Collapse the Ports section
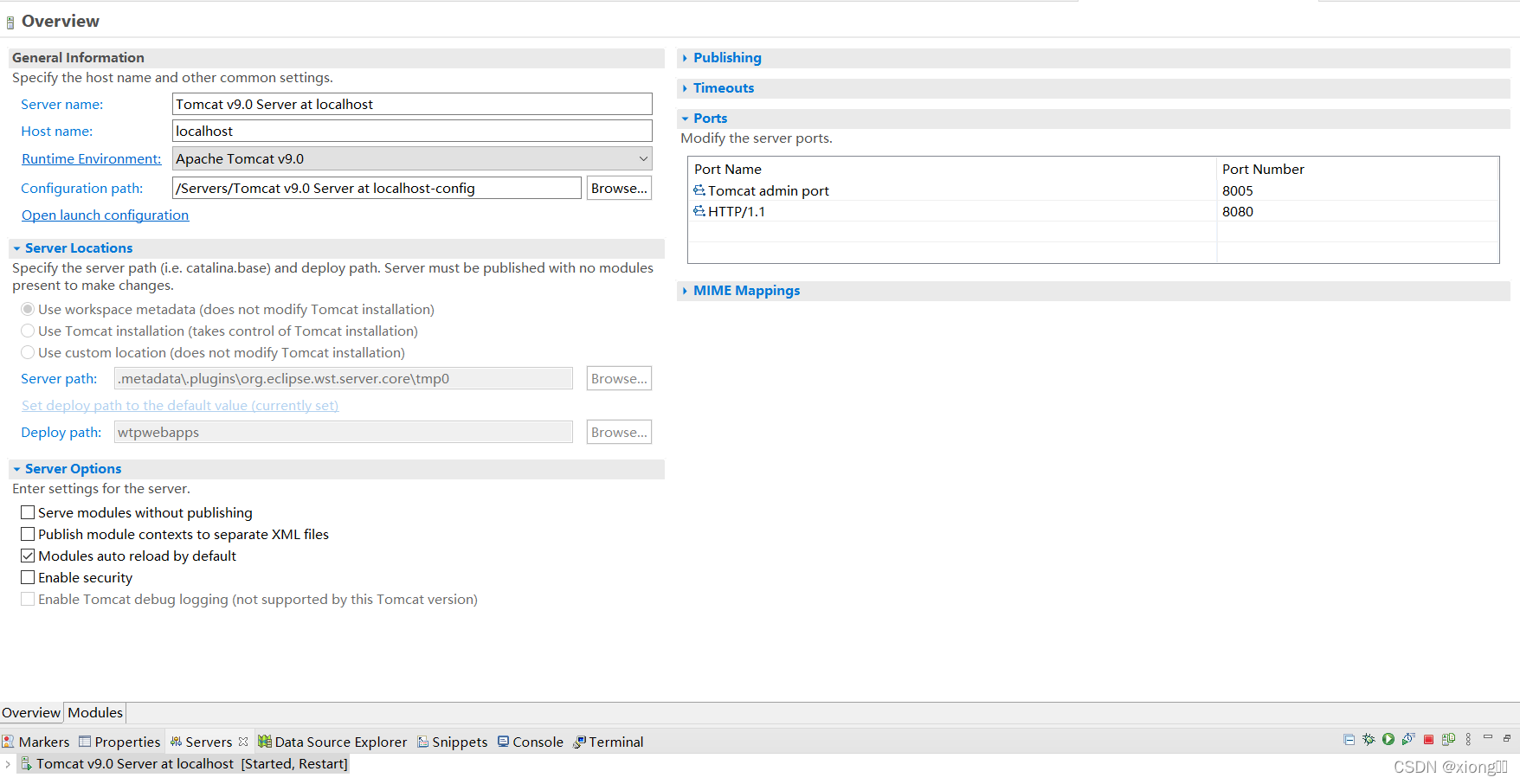The width and height of the screenshot is (1520, 784). point(685,119)
